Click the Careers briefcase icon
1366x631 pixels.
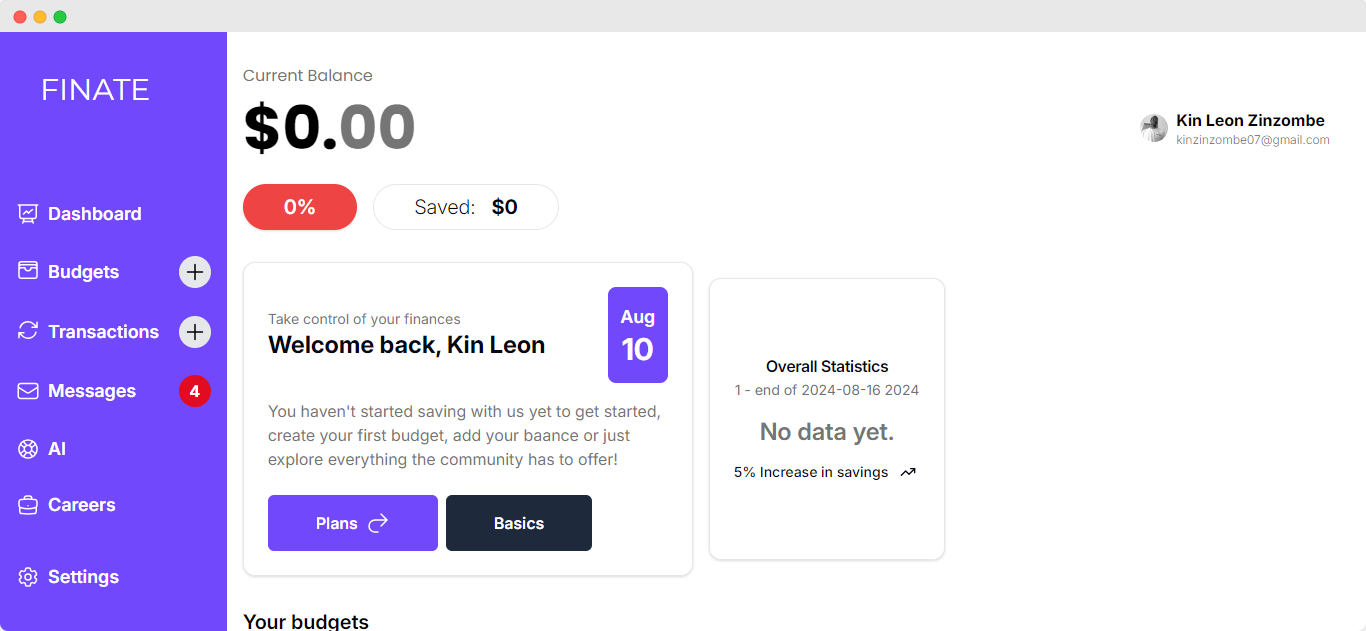(28, 505)
